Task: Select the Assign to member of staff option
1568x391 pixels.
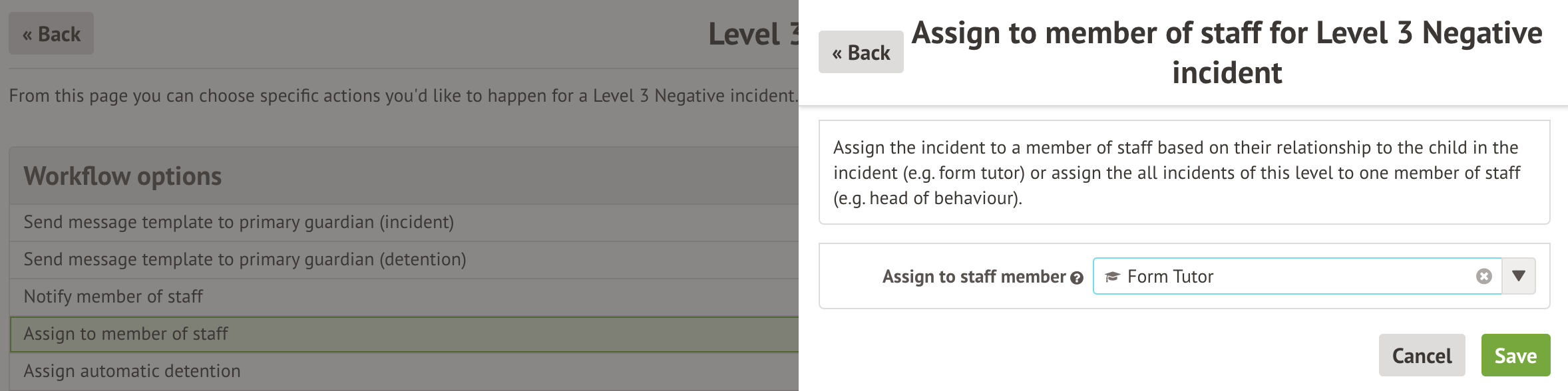Action: coord(126,334)
